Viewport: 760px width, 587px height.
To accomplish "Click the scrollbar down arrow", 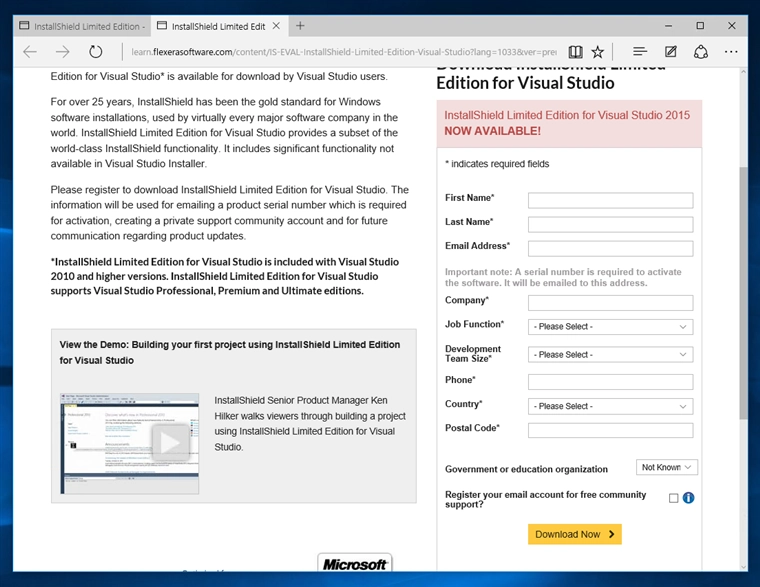I will (743, 566).
